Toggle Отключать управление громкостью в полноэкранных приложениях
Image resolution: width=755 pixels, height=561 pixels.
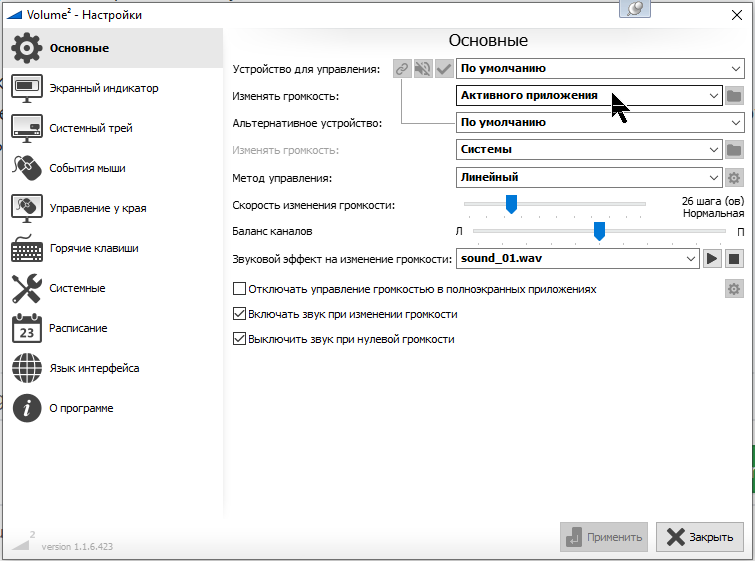(415, 289)
